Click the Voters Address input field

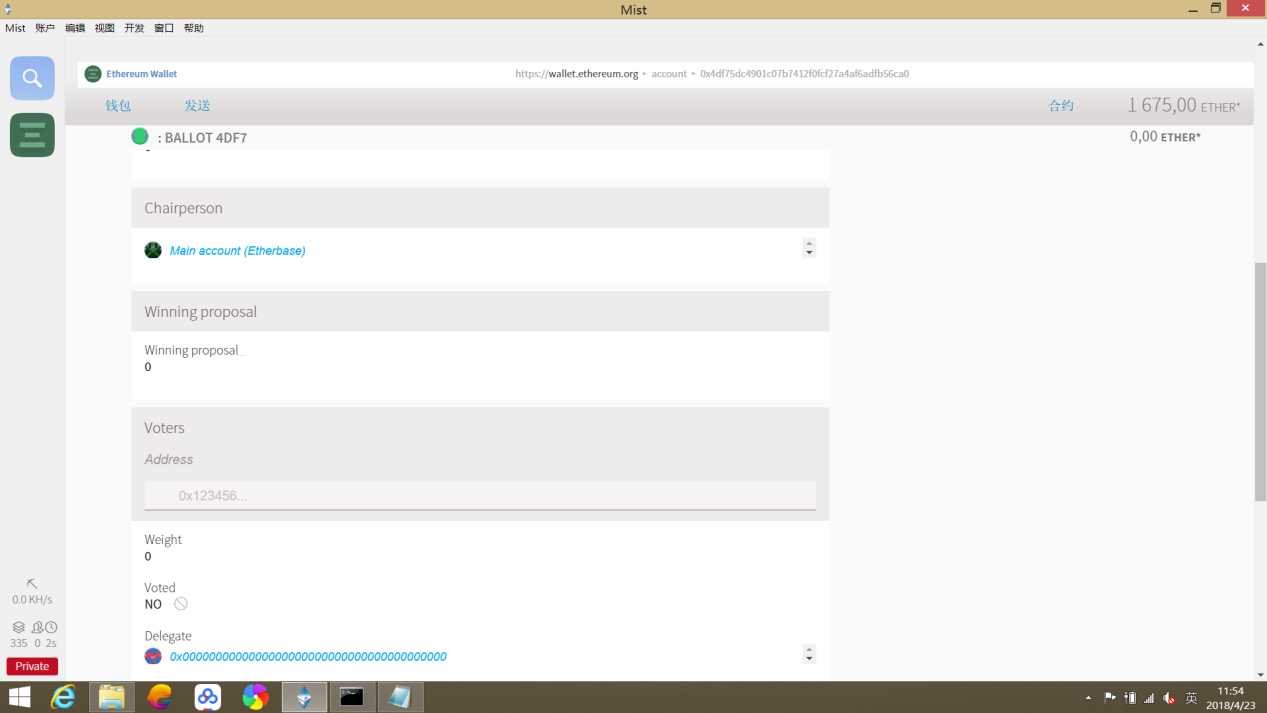[x=480, y=495]
